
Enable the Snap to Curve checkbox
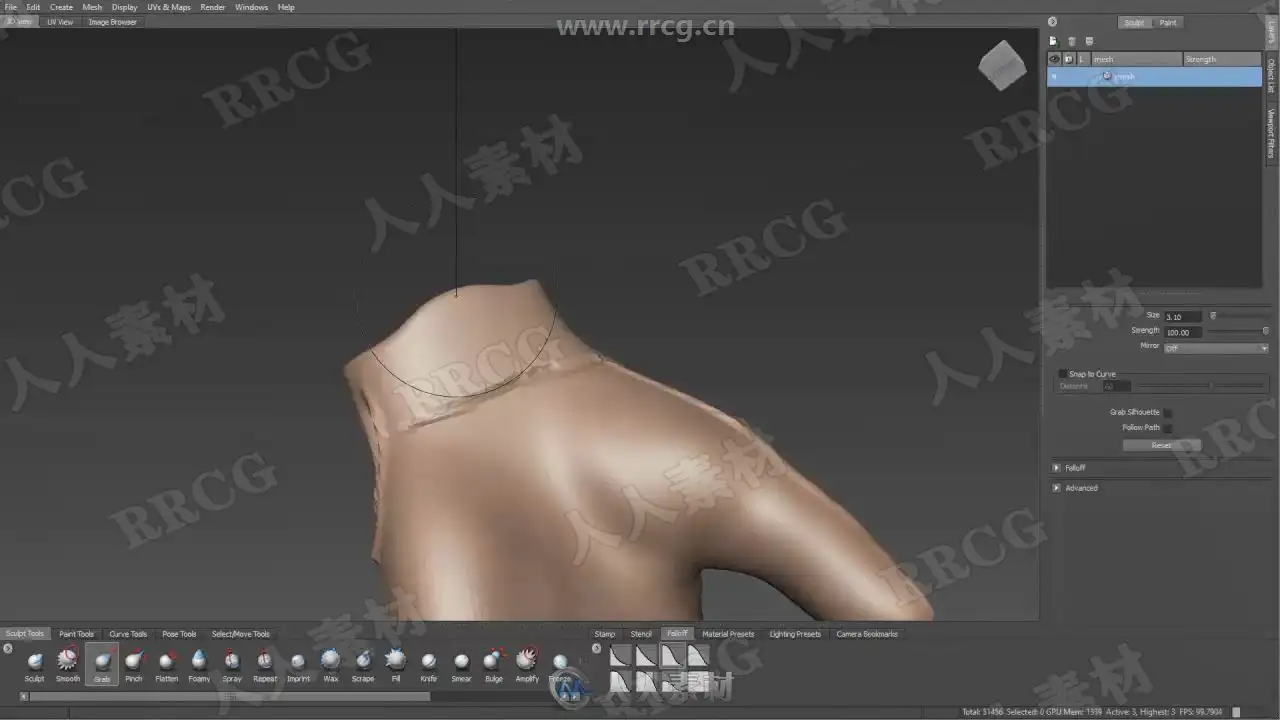1063,374
